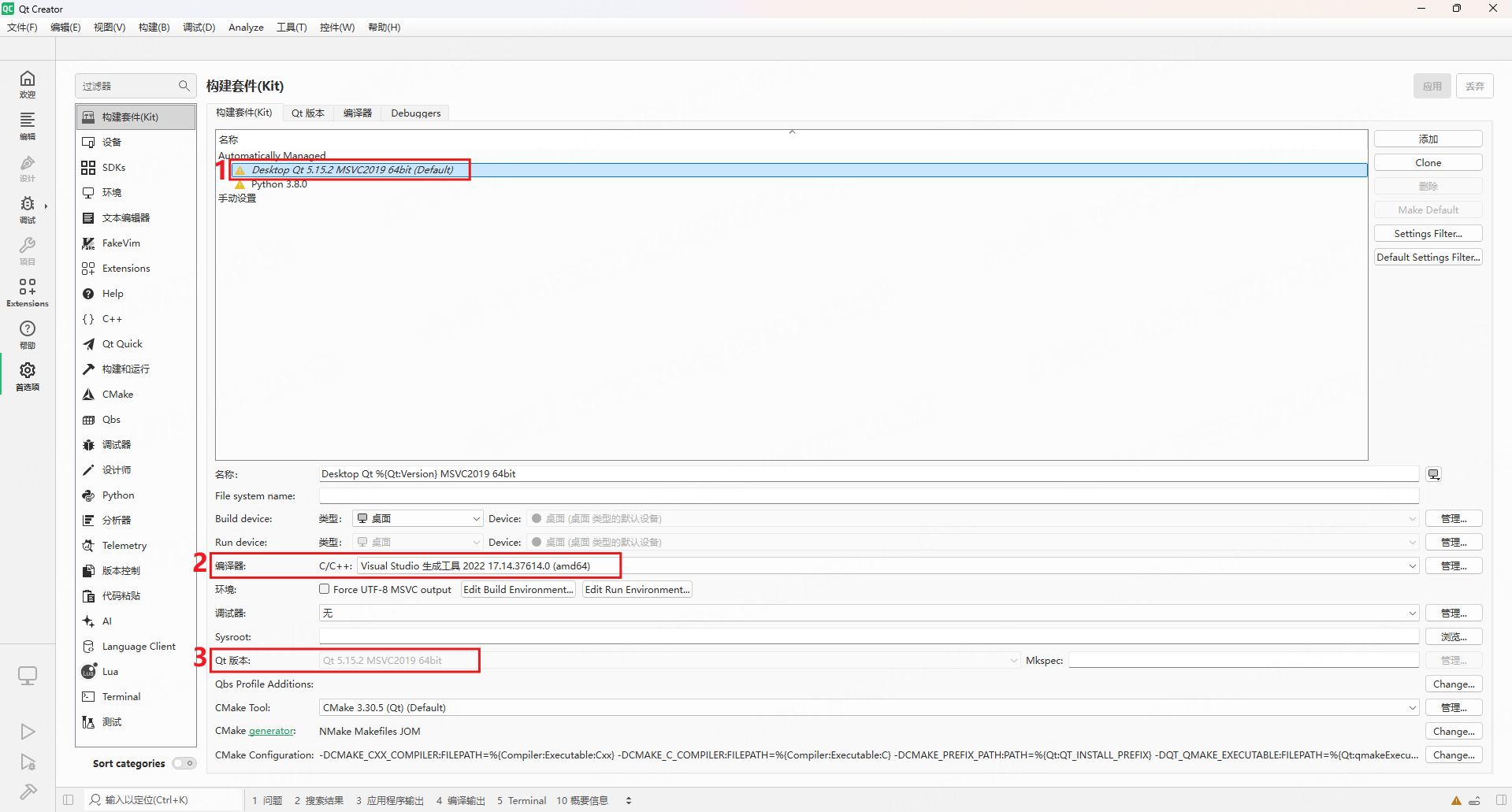Click Edit Build Environment... button
This screenshot has height=812, width=1512.
click(x=518, y=590)
